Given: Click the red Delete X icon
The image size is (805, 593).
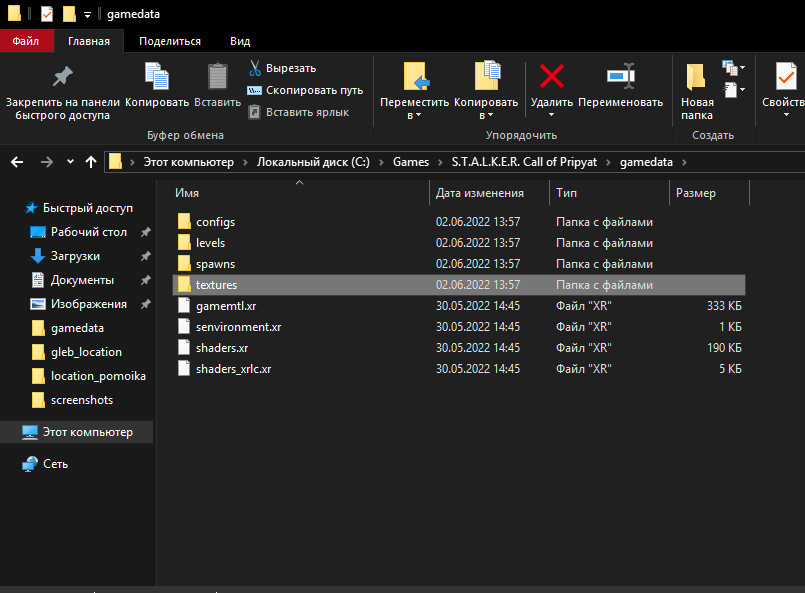Looking at the screenshot, I should (x=551, y=77).
